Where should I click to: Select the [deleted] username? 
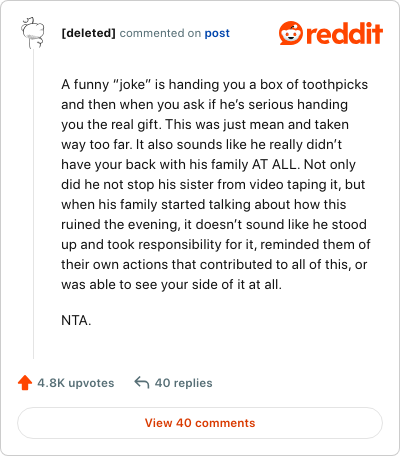tap(89, 33)
